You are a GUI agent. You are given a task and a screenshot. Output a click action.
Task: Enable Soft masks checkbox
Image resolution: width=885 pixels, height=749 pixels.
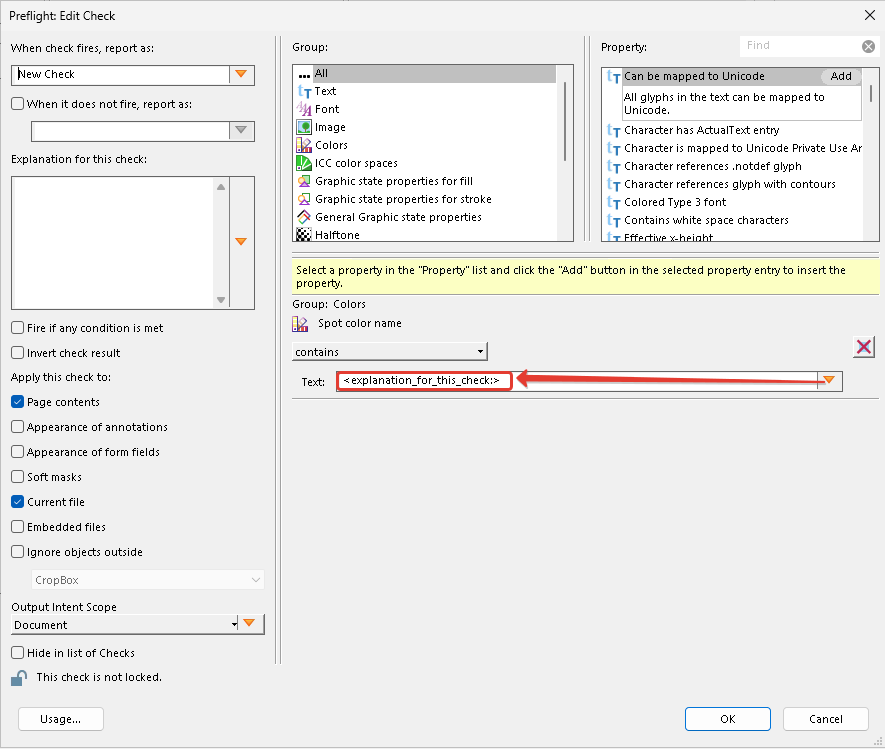coord(17,477)
